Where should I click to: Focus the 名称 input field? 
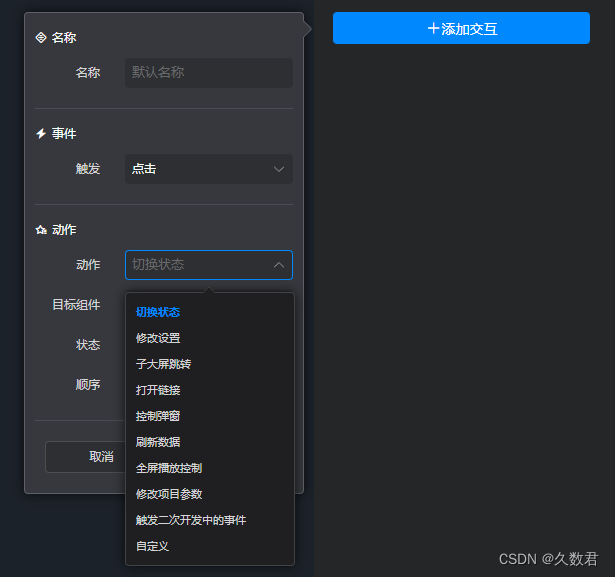pos(209,73)
